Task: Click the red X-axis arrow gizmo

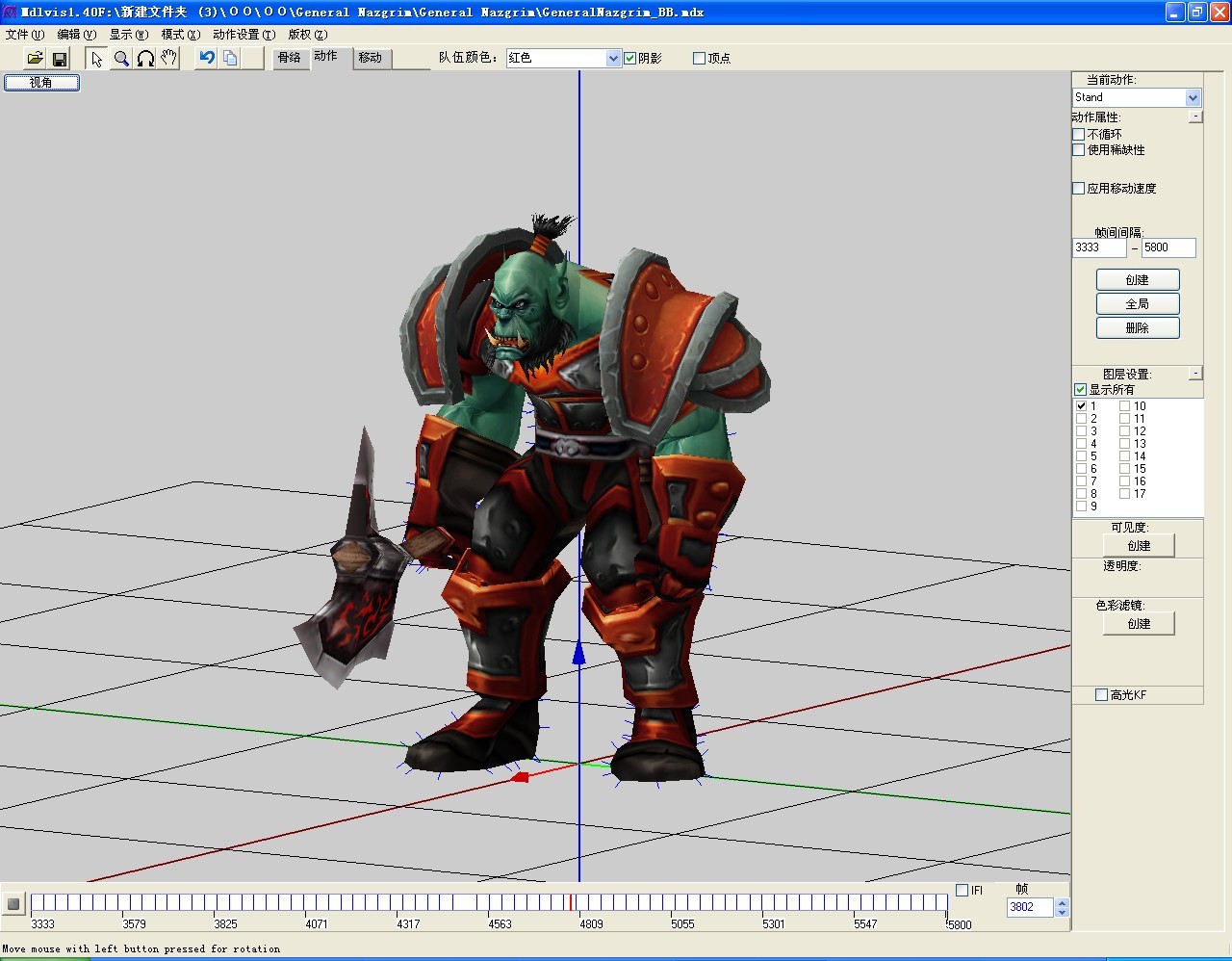Action: (x=520, y=776)
